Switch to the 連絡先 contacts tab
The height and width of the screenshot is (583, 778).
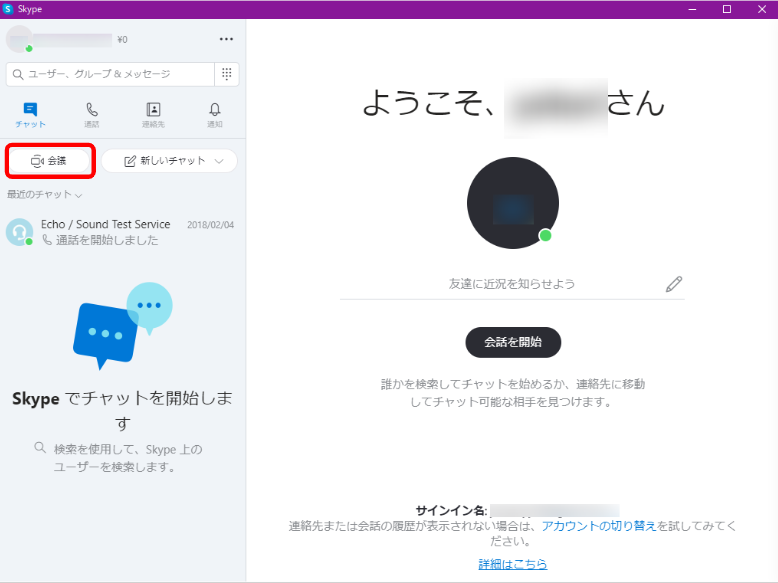click(153, 115)
